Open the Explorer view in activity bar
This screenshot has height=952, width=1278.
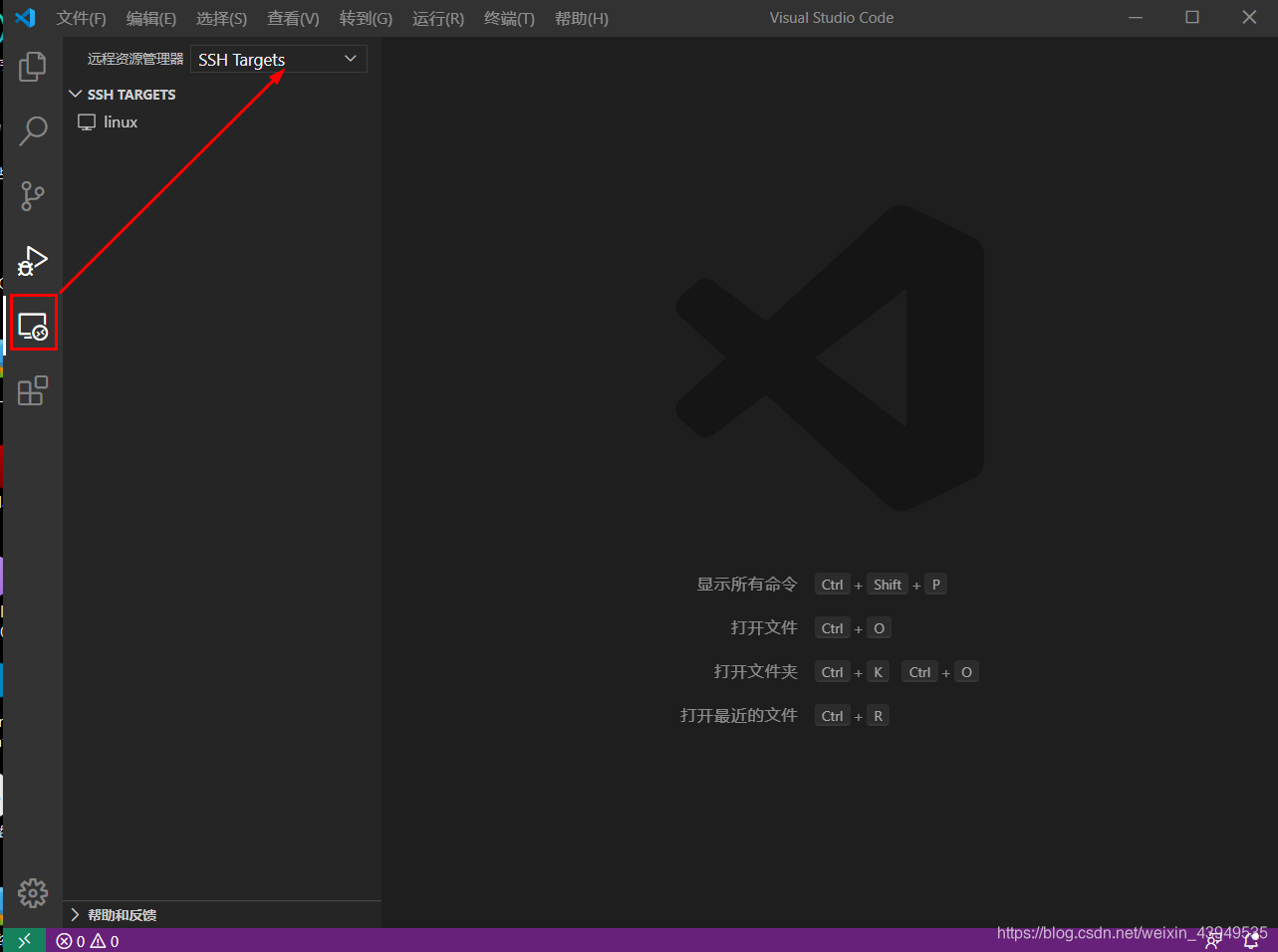pos(33,67)
